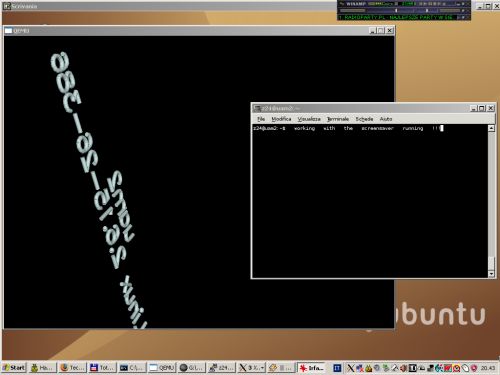Open the Visualizza terminal menu
This screenshot has height=375, width=500.
(309, 119)
